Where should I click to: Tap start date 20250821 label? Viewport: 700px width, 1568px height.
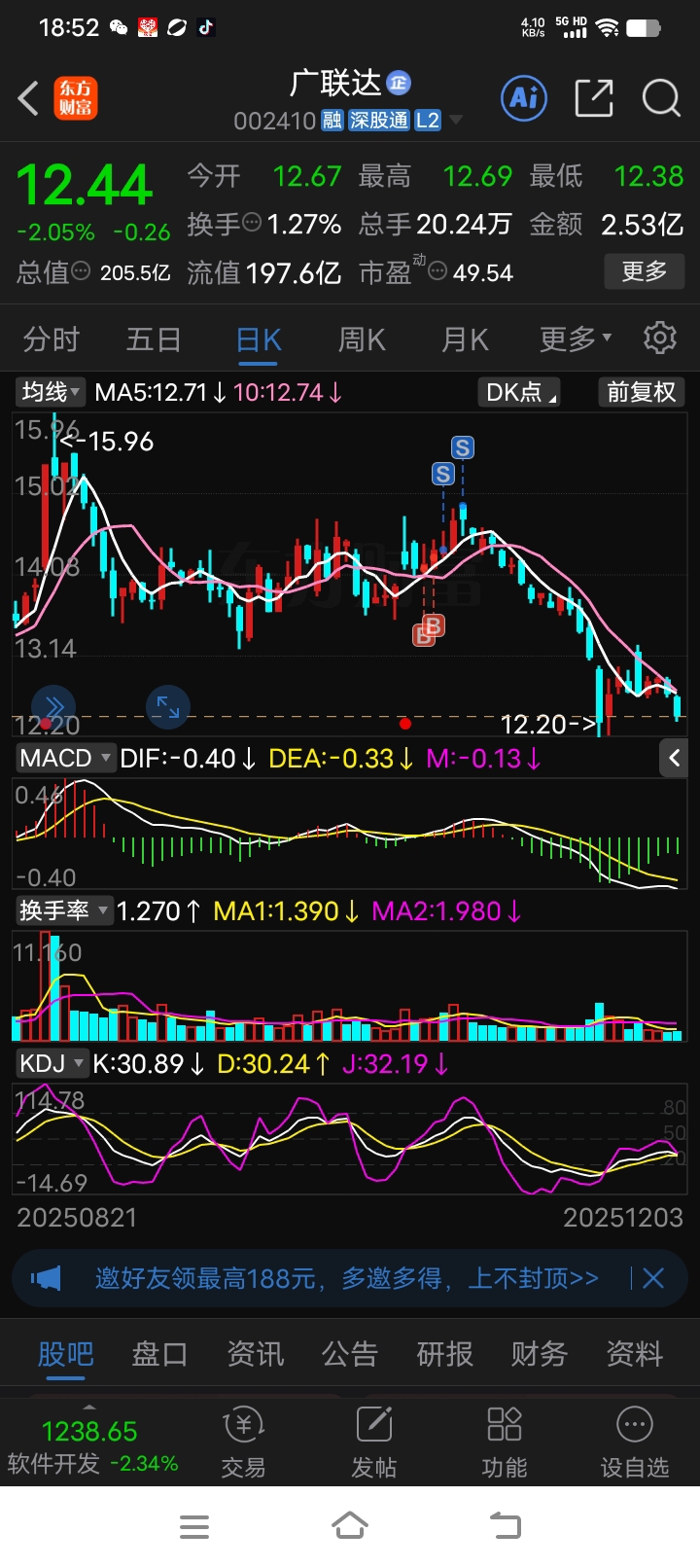pos(78,1217)
